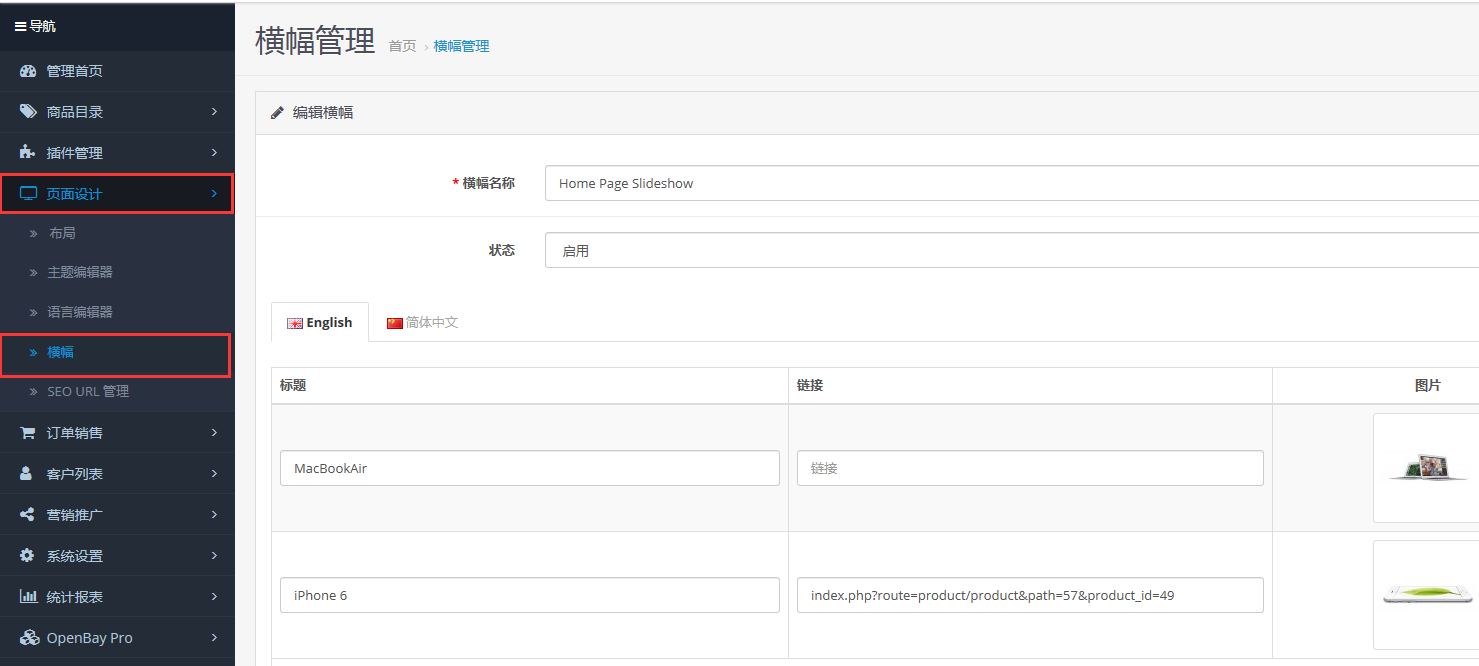1479x666 pixels.
Task: Expand the 系统设置 menu chevron
Action: pos(214,556)
